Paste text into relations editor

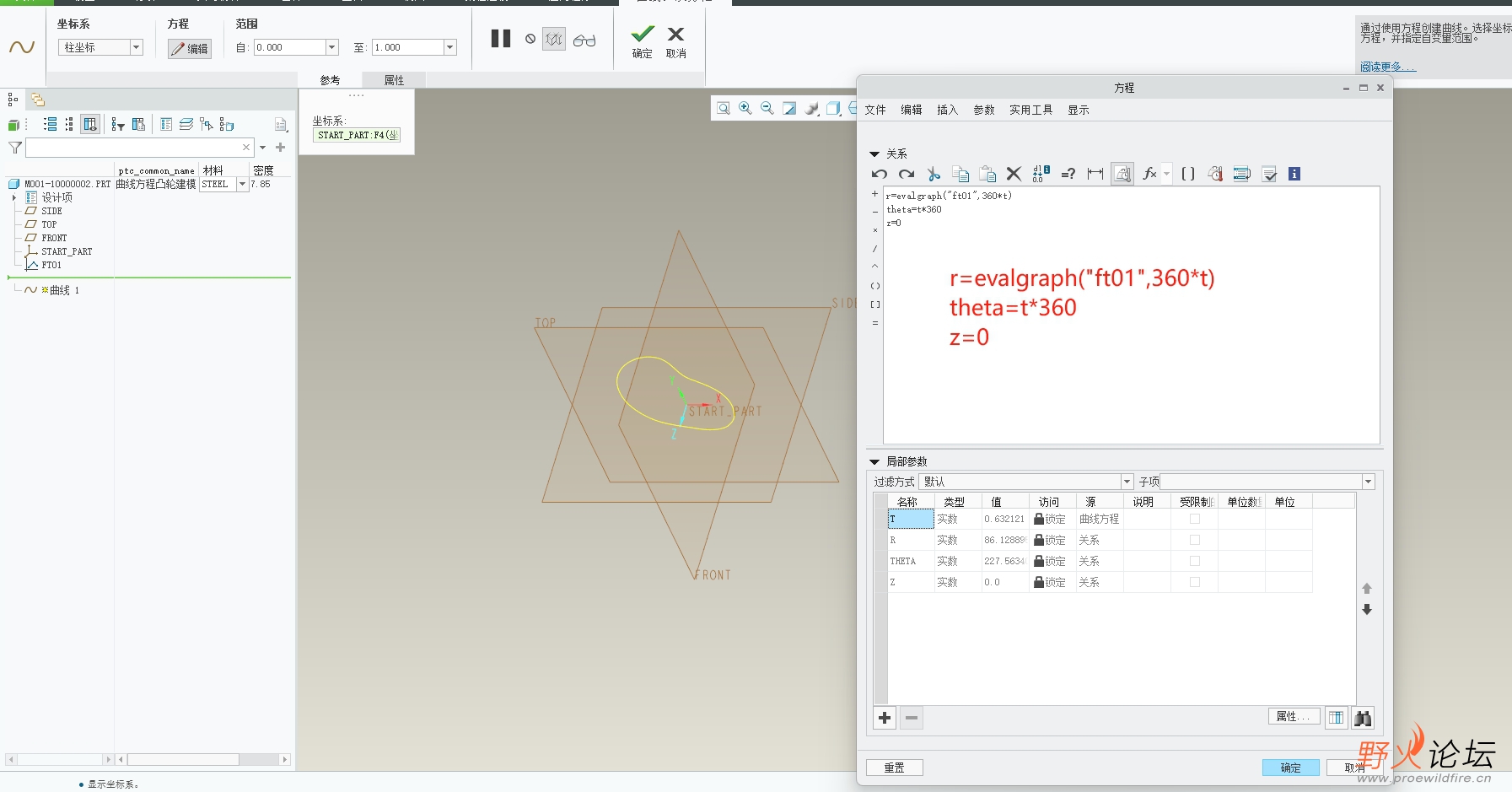987,174
